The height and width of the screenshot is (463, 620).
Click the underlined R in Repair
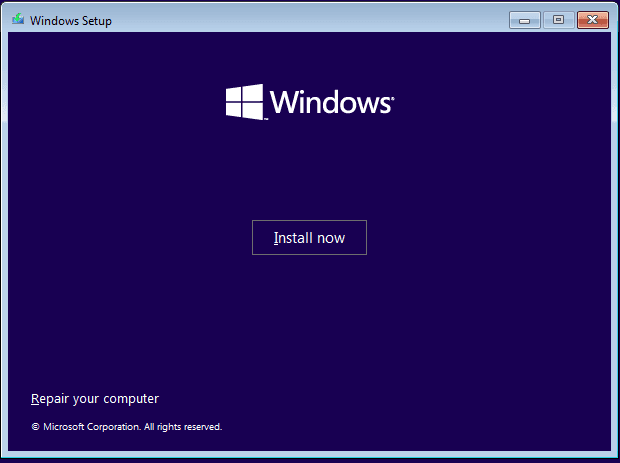35,399
